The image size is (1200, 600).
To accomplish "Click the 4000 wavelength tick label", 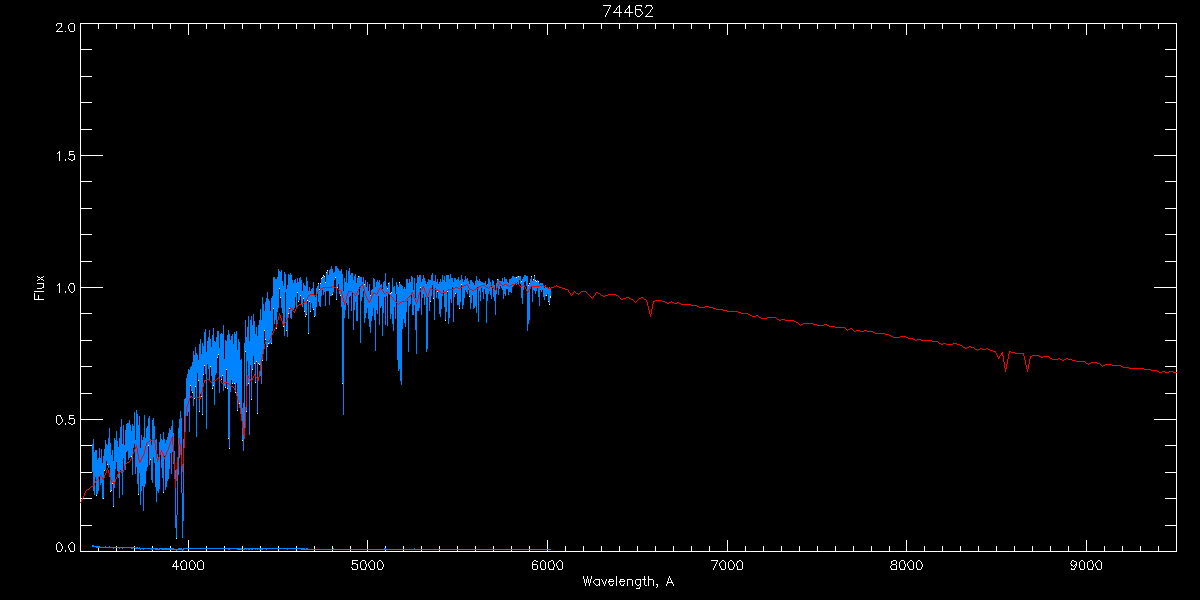I will pos(188,565).
